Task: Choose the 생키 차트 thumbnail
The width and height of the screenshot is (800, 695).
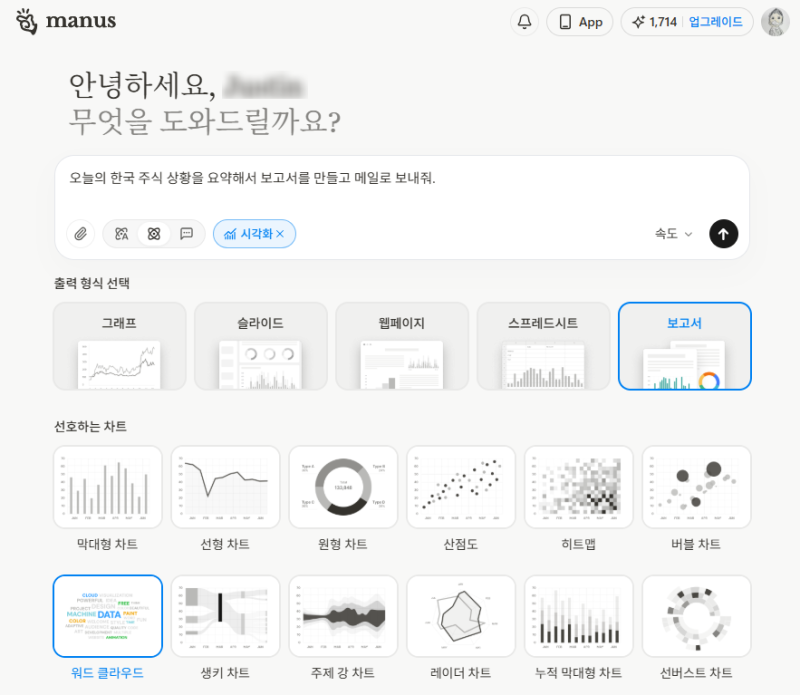Action: click(x=226, y=616)
